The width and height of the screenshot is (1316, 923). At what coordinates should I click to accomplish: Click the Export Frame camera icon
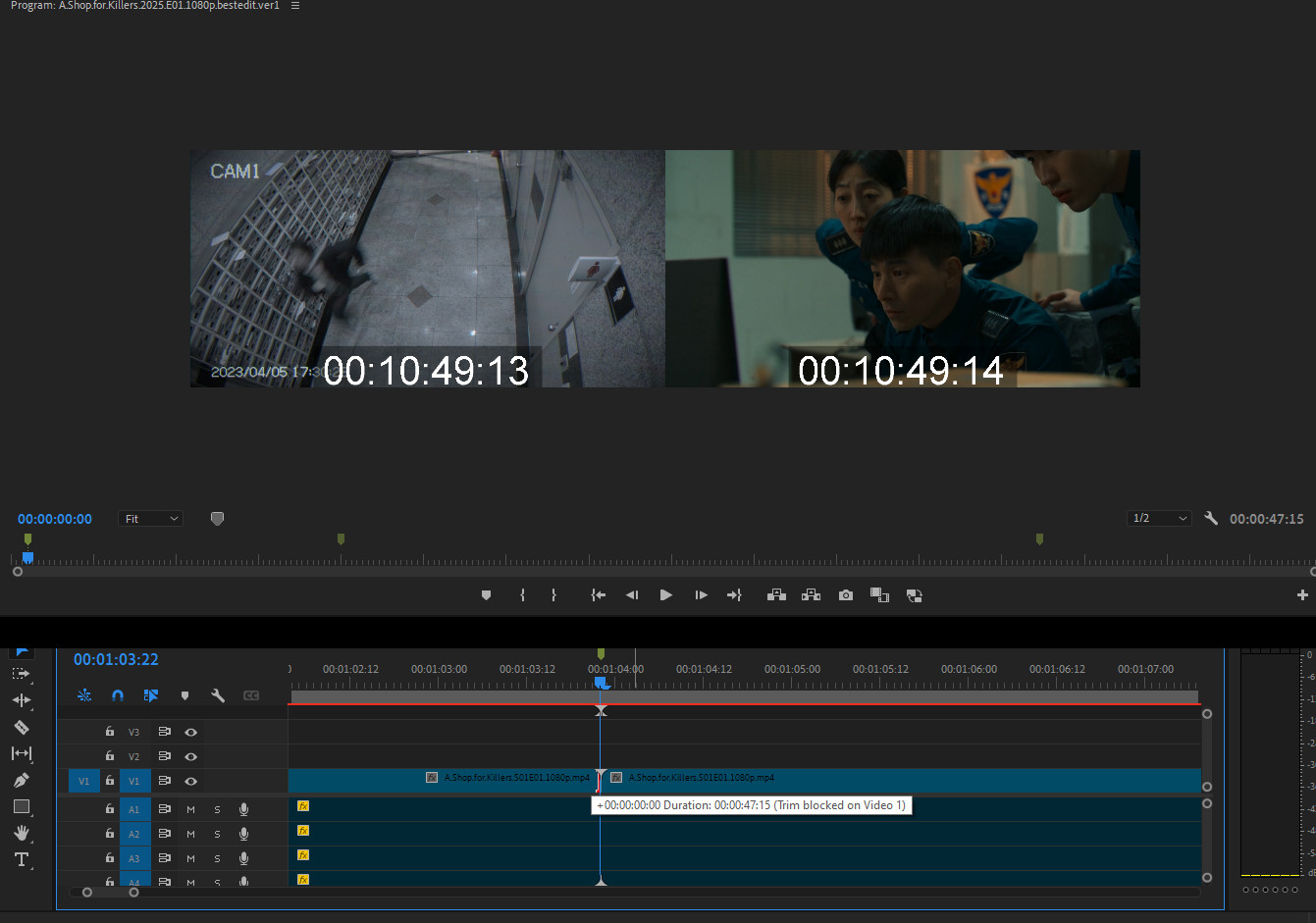click(845, 595)
